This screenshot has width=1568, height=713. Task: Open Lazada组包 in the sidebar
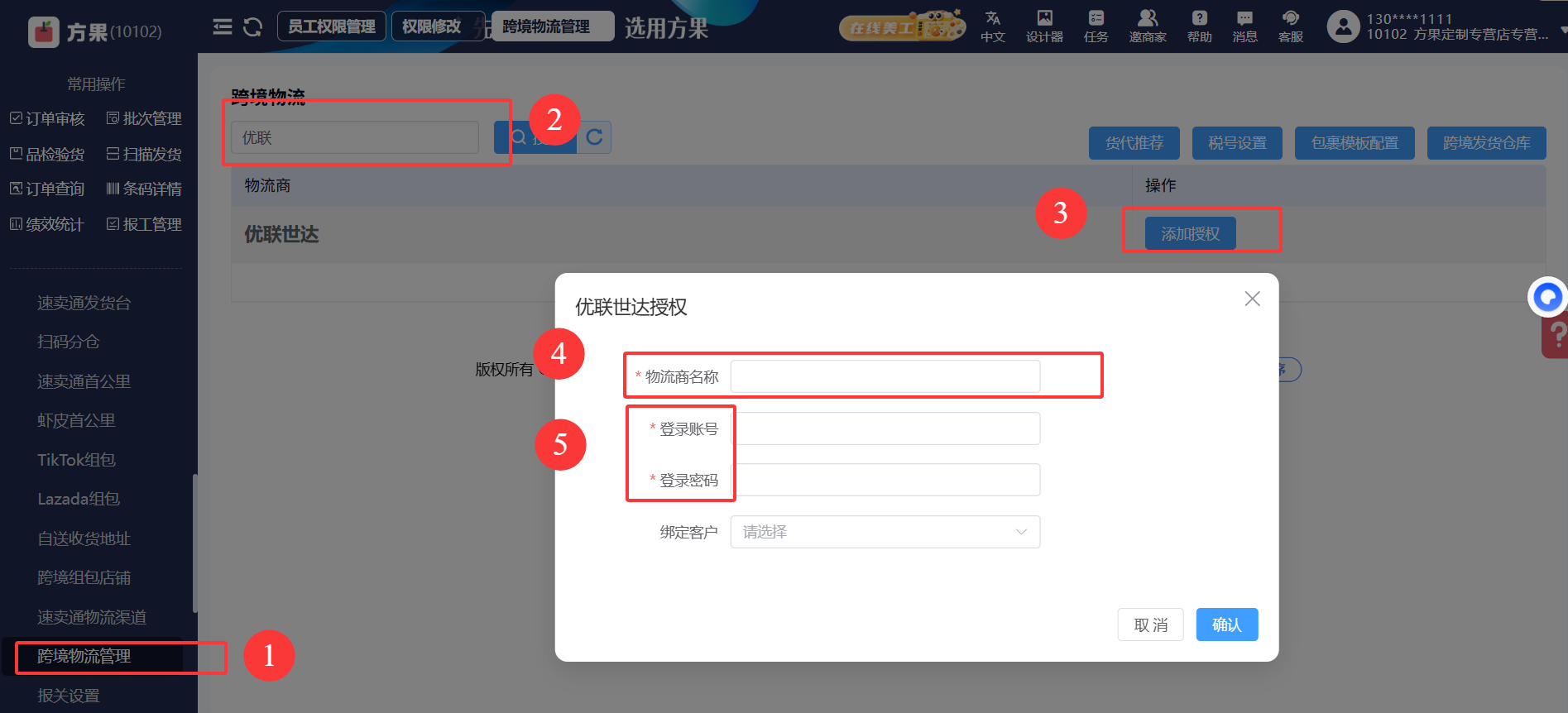pyautogui.click(x=79, y=500)
